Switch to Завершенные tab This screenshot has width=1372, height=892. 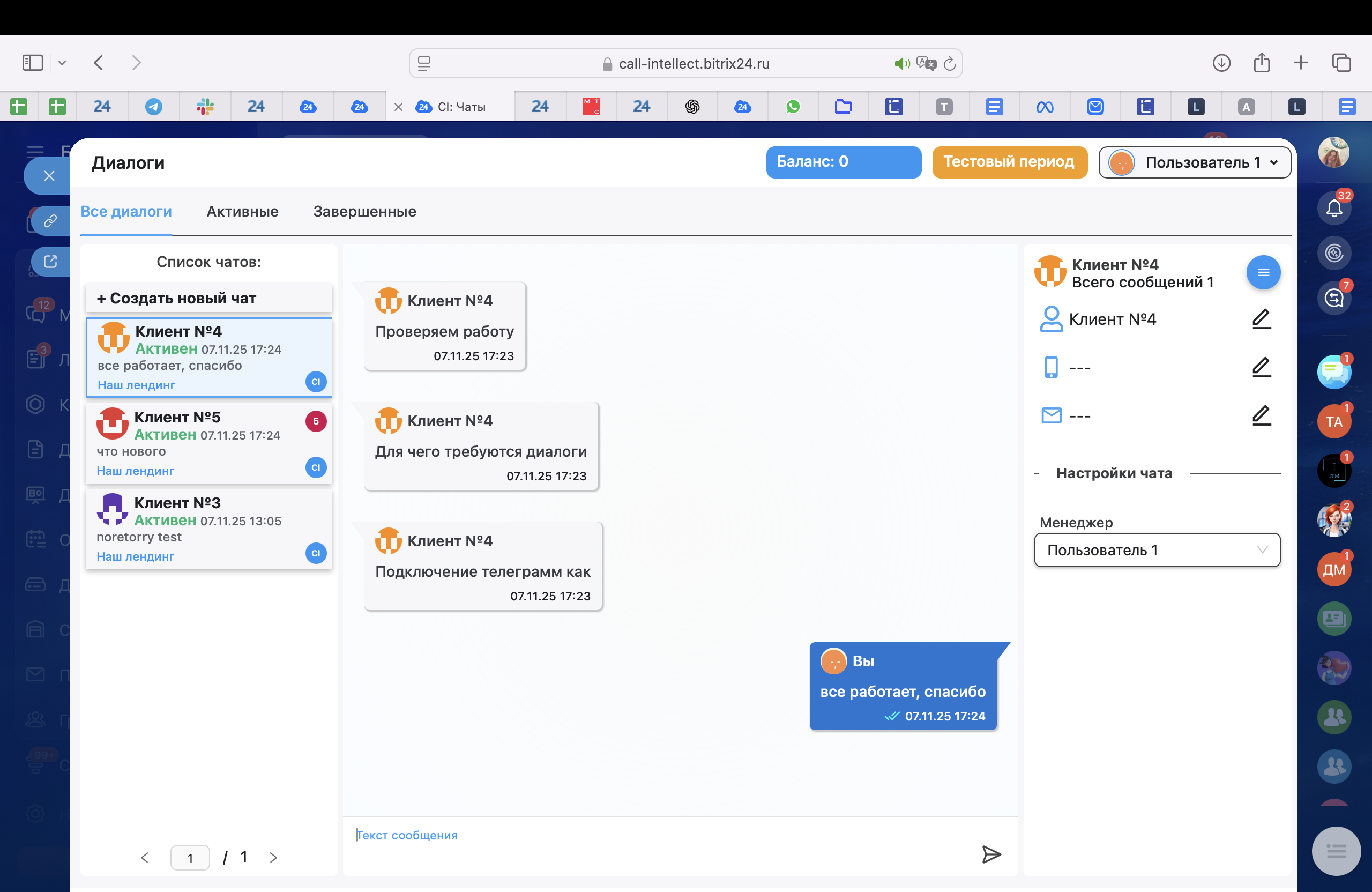click(364, 212)
